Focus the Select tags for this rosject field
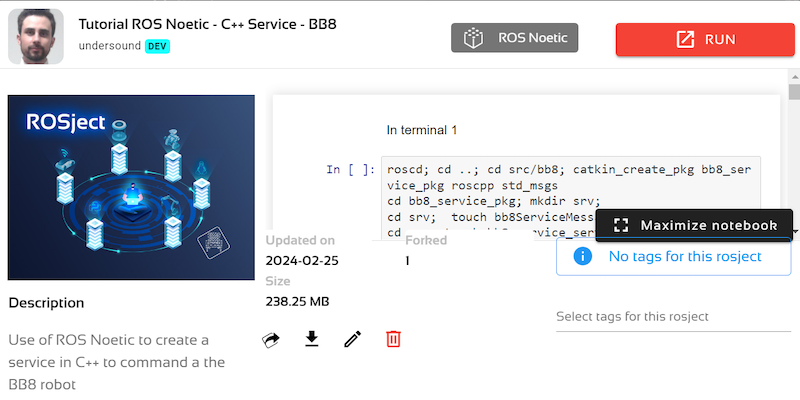The width and height of the screenshot is (800, 400). pyautogui.click(x=673, y=317)
